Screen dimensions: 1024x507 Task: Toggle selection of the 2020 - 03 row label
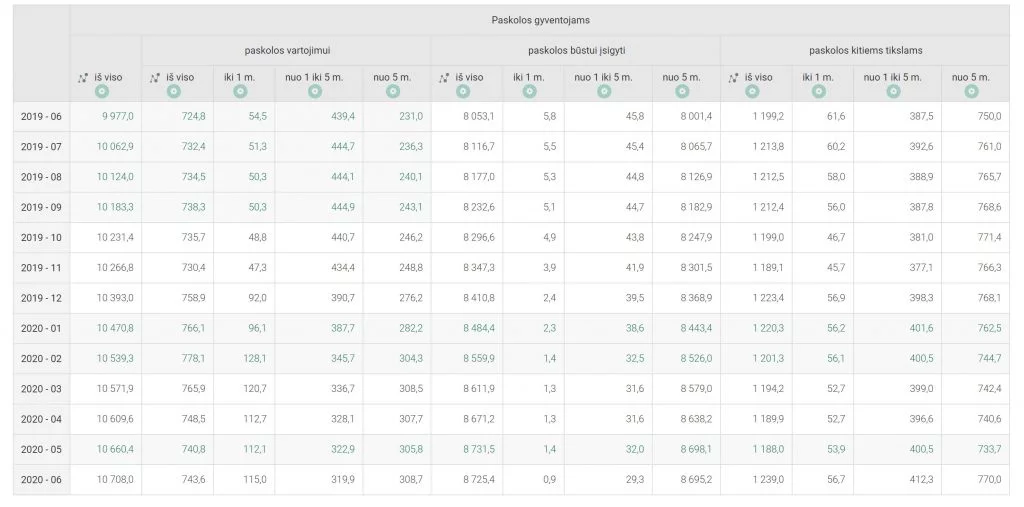(x=41, y=389)
